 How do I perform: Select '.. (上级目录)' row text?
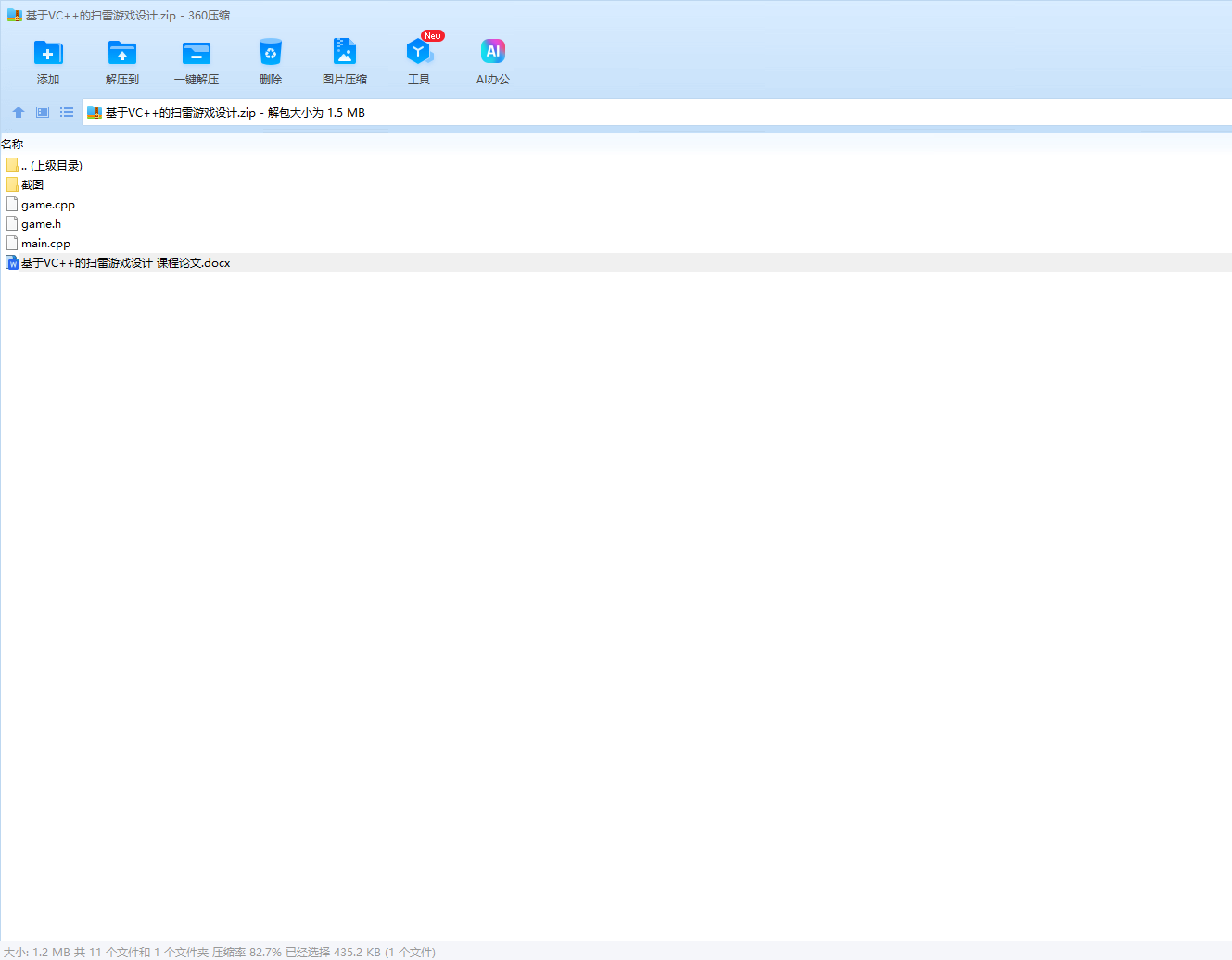52,166
